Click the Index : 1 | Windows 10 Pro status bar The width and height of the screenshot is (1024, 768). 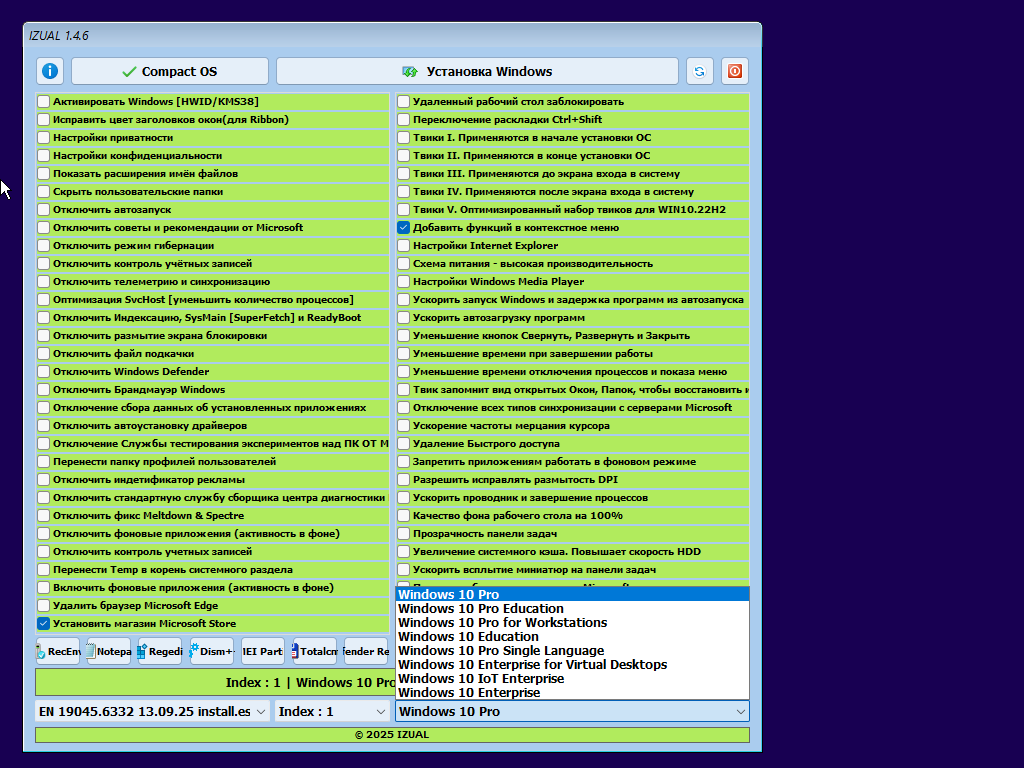[x=216, y=682]
